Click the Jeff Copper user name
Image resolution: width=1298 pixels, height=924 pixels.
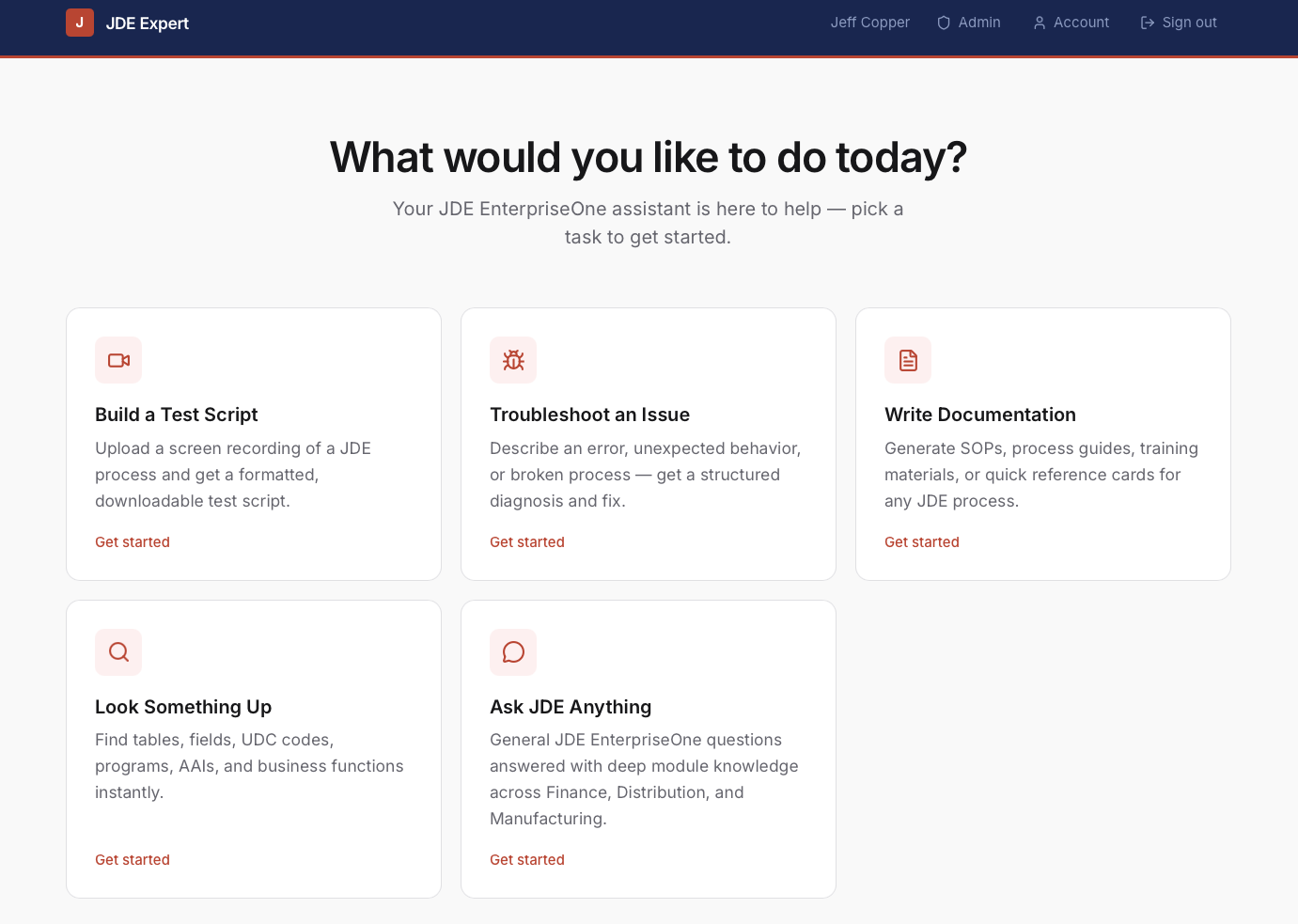(869, 23)
